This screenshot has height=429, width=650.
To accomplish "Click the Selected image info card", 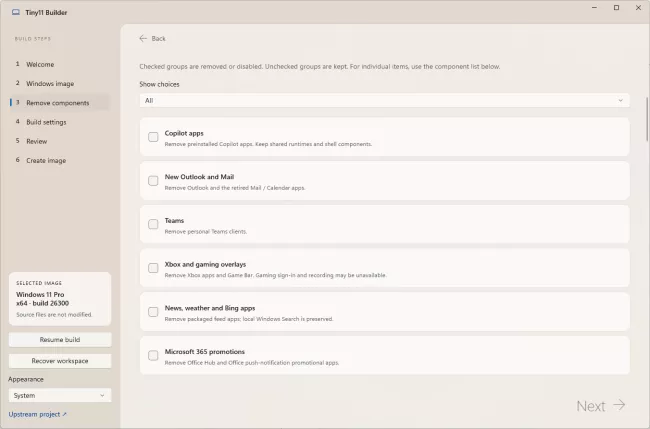I will coord(60,299).
